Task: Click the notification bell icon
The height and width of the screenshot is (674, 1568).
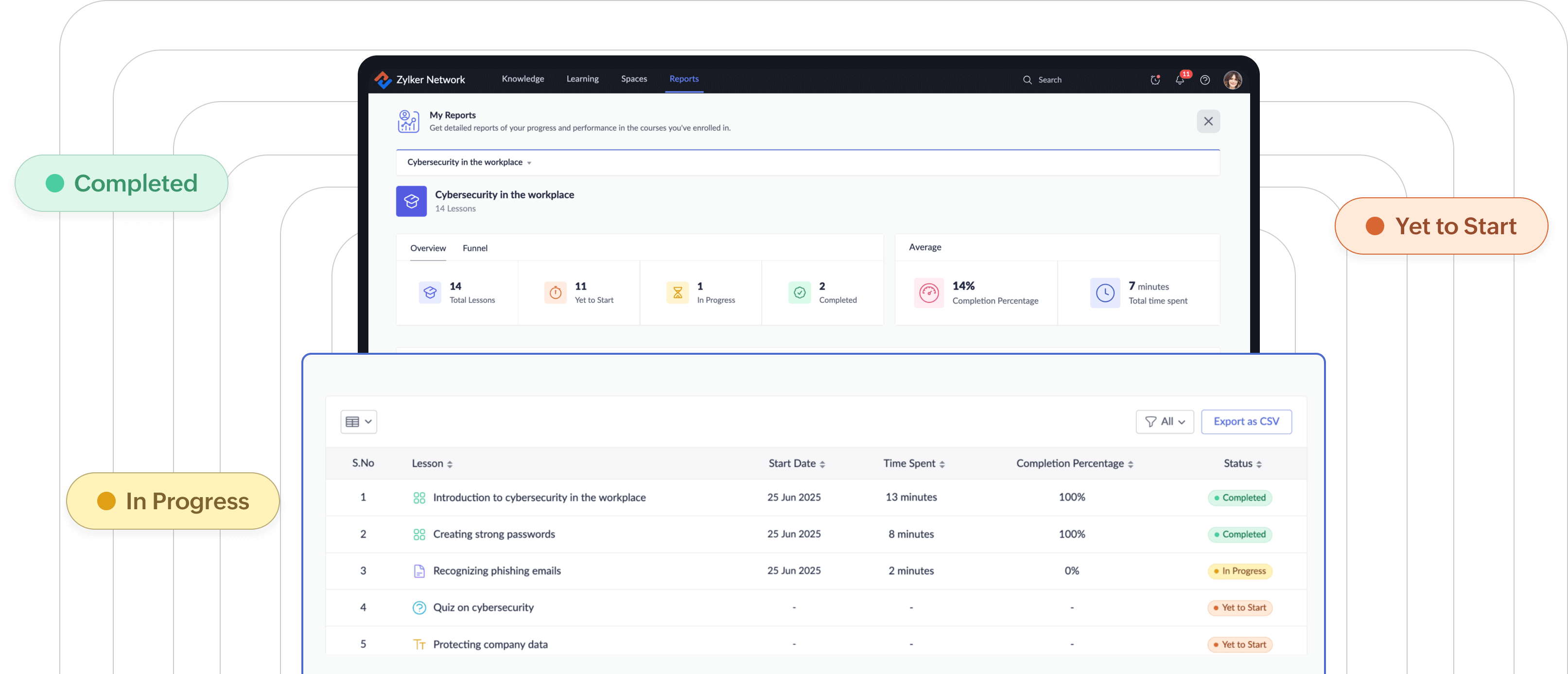Action: click(1180, 80)
